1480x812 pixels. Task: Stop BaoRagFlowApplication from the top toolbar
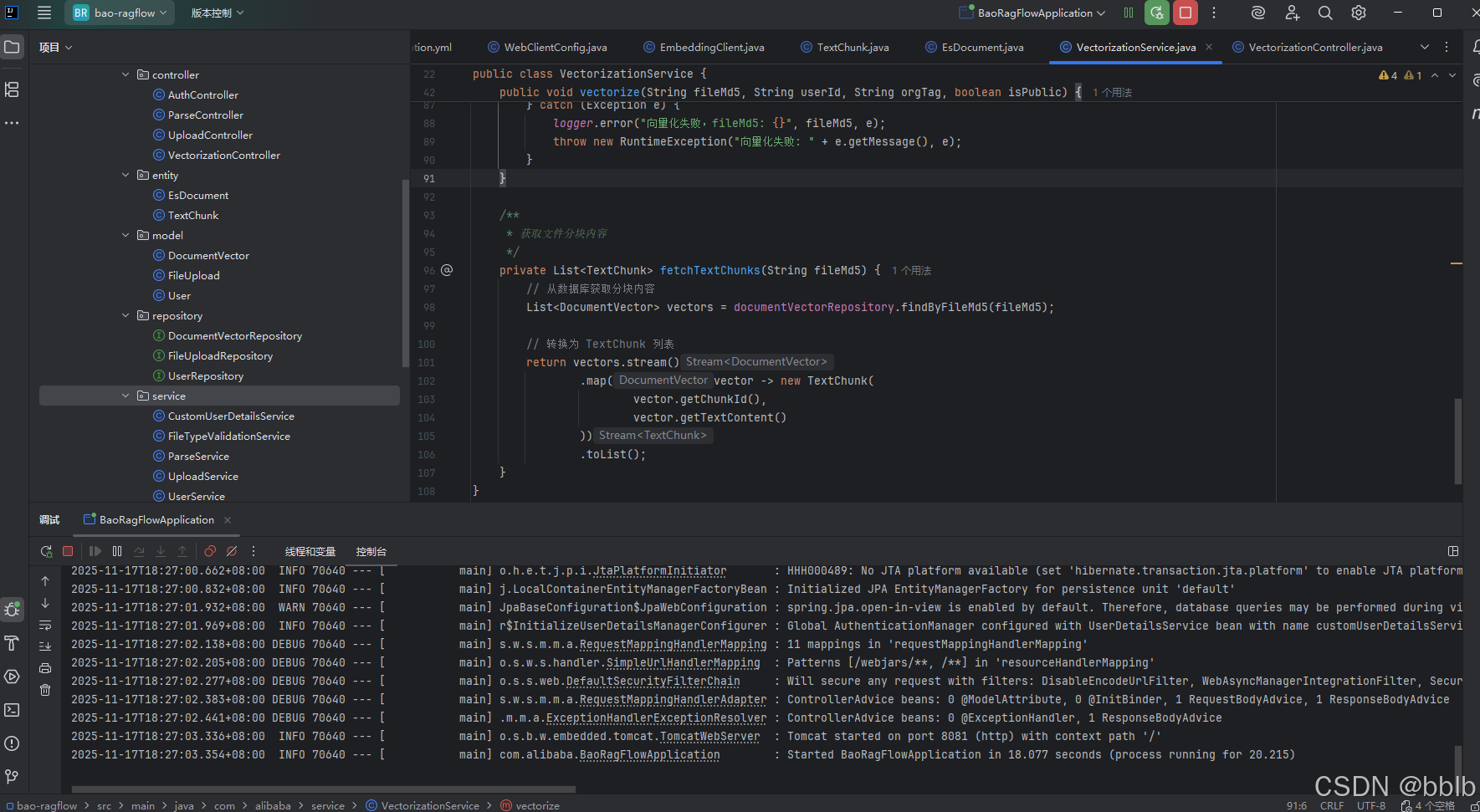[1186, 13]
